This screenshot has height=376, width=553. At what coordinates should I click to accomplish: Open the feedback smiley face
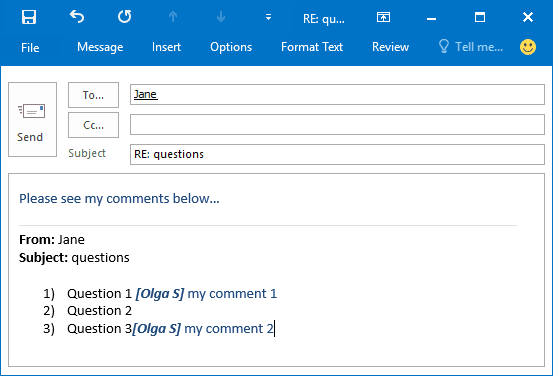(528, 47)
